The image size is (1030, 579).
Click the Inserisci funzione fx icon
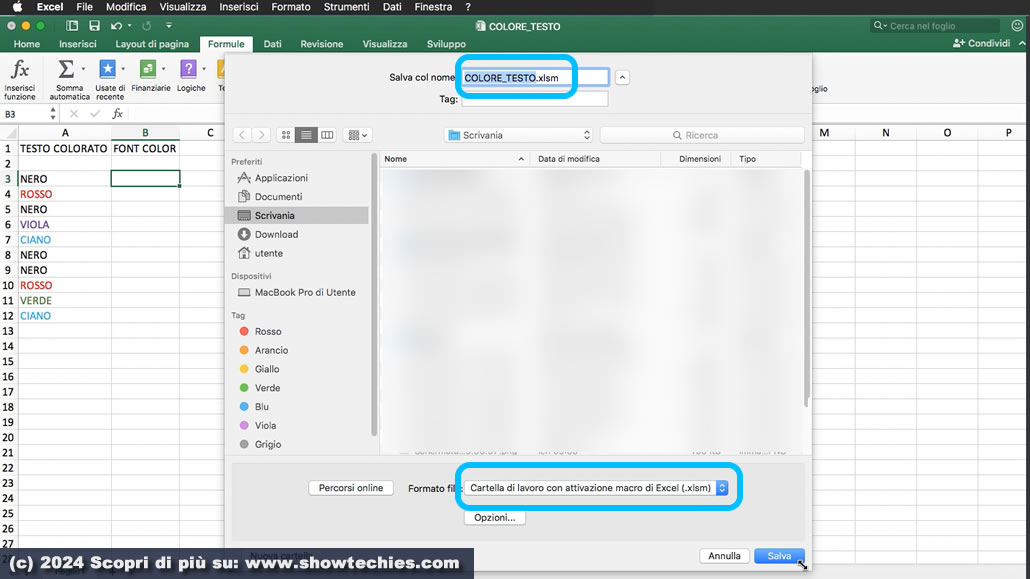(x=20, y=70)
